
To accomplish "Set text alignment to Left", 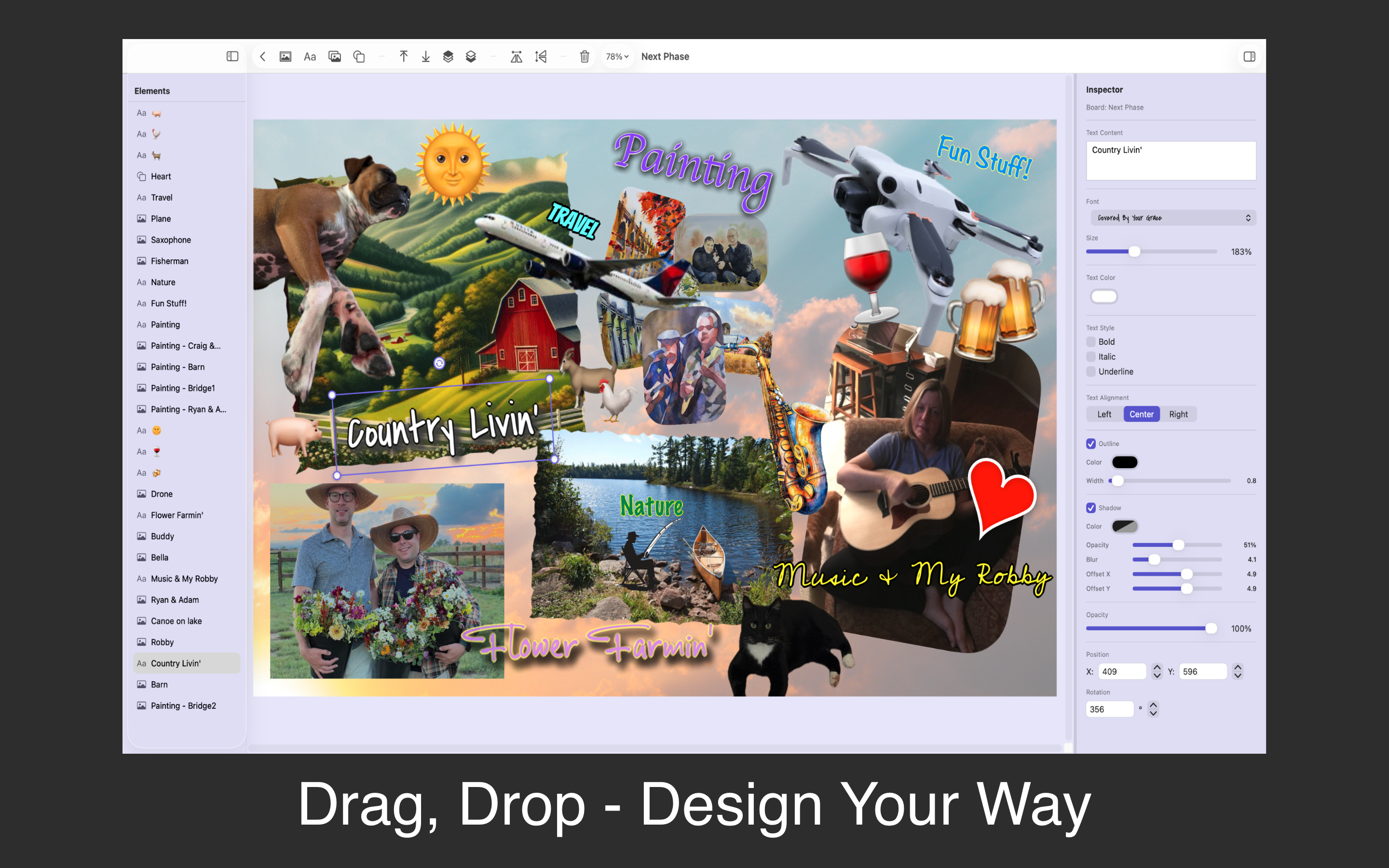I will click(1104, 414).
